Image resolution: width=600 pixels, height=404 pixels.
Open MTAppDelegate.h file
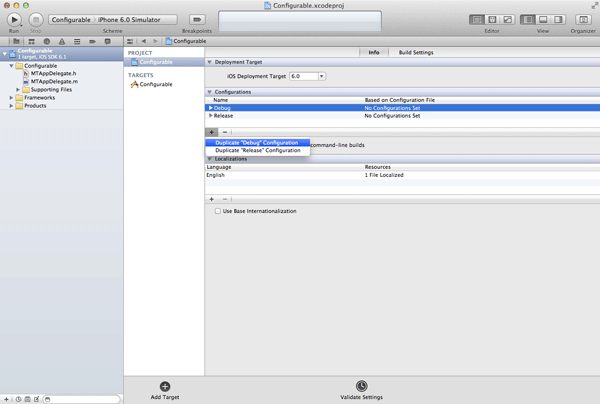(x=54, y=73)
